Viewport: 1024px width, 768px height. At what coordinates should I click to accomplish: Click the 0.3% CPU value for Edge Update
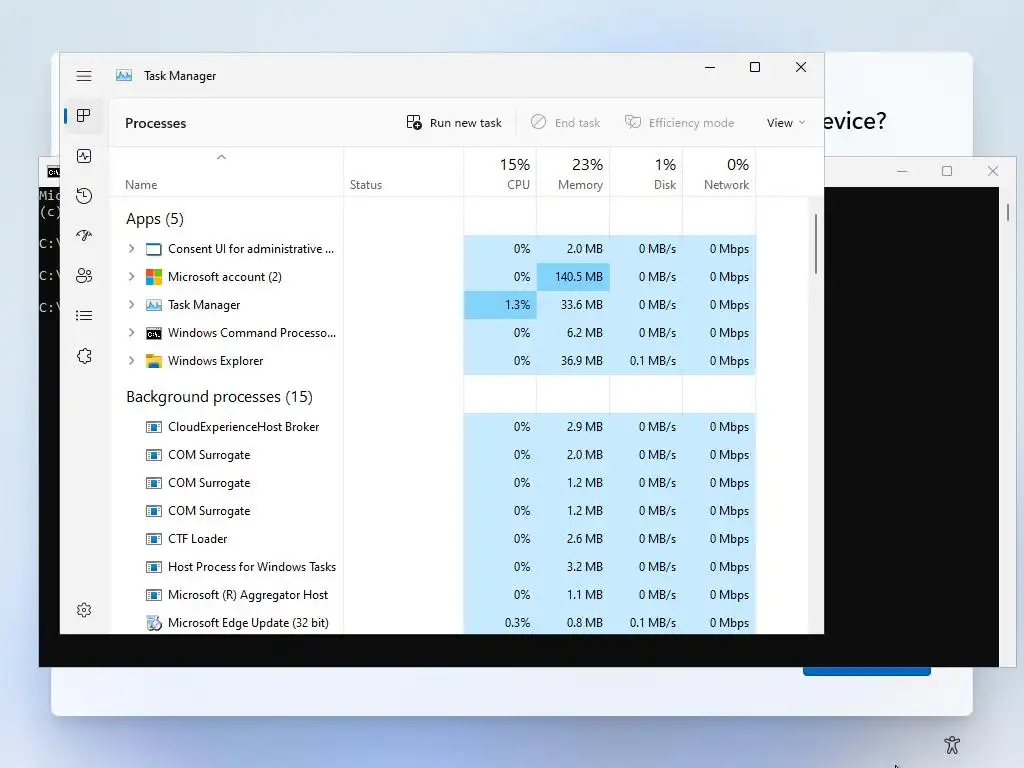point(517,623)
